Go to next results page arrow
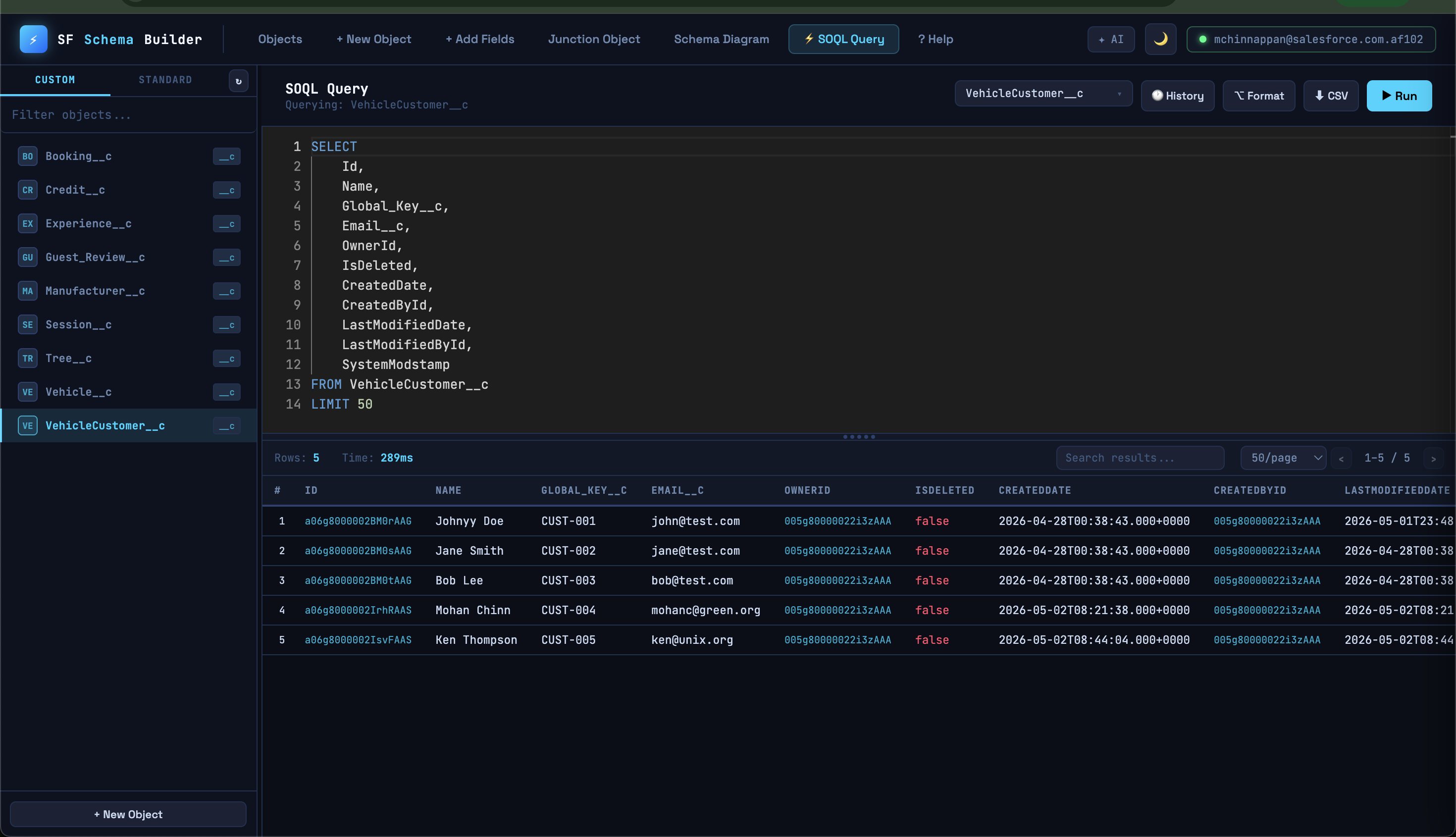The image size is (1456, 837). coord(1434,459)
